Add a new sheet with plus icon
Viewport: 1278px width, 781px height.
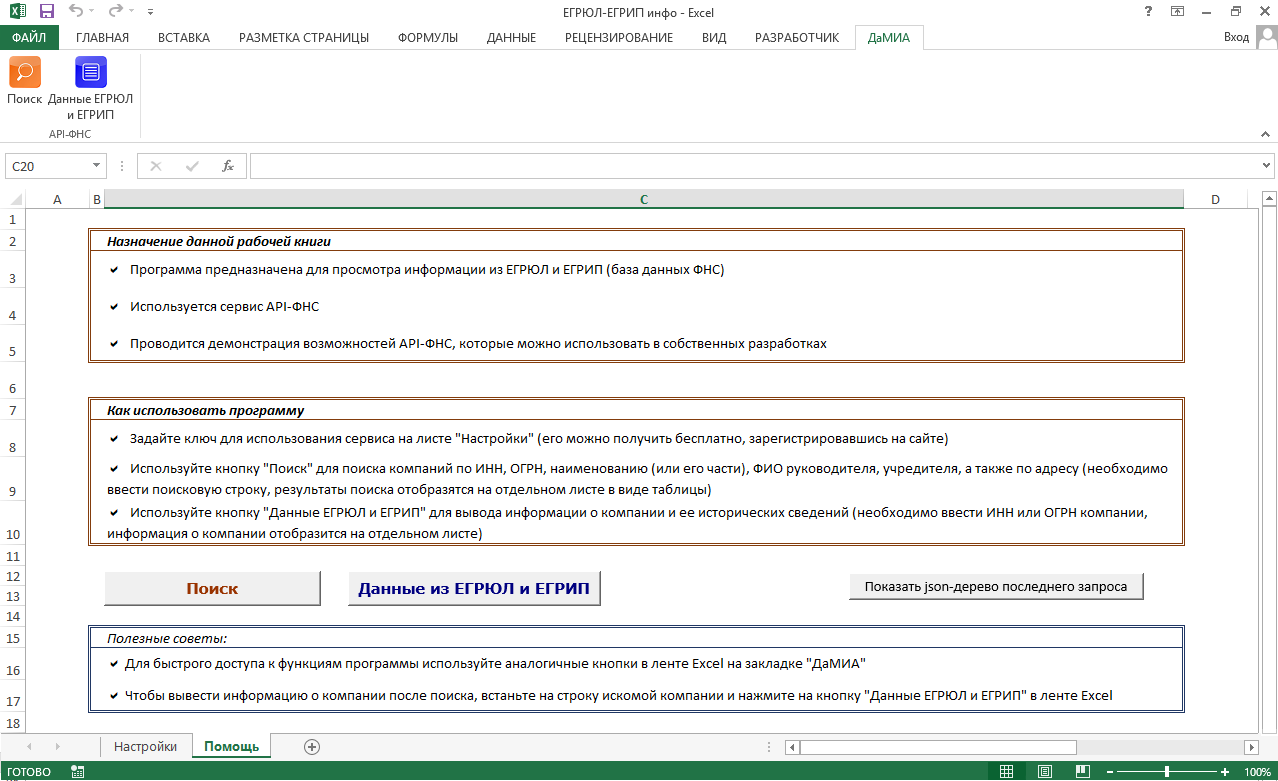[312, 746]
